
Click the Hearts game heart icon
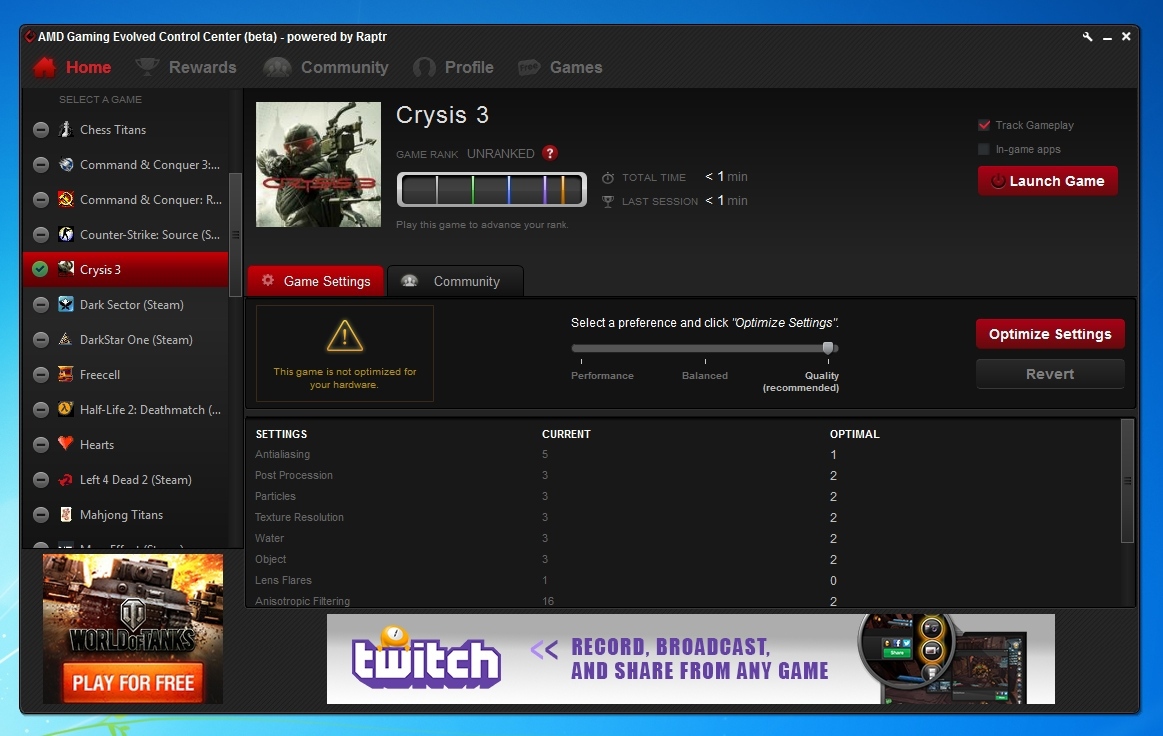click(x=66, y=444)
